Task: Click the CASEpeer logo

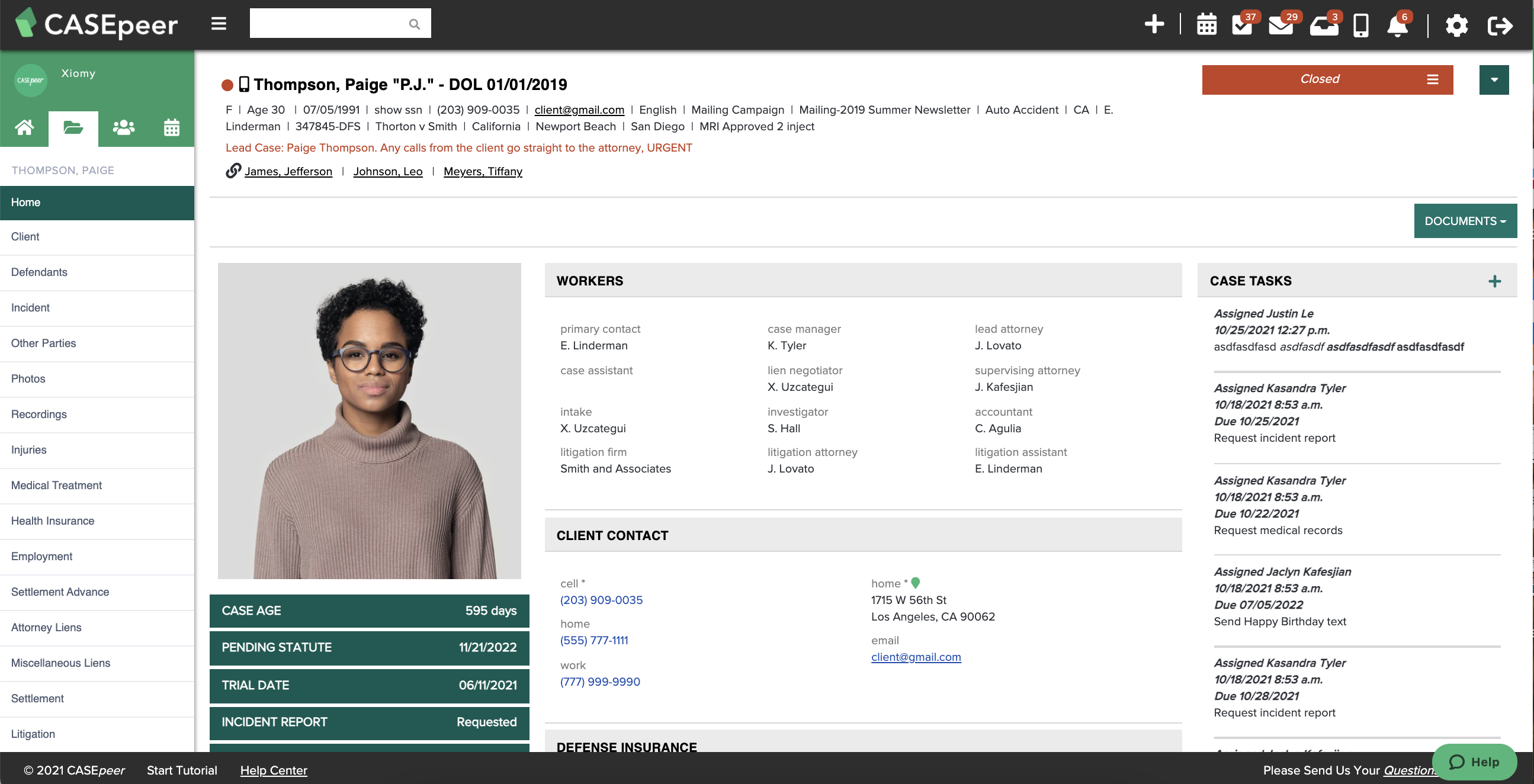Action: 96,24
